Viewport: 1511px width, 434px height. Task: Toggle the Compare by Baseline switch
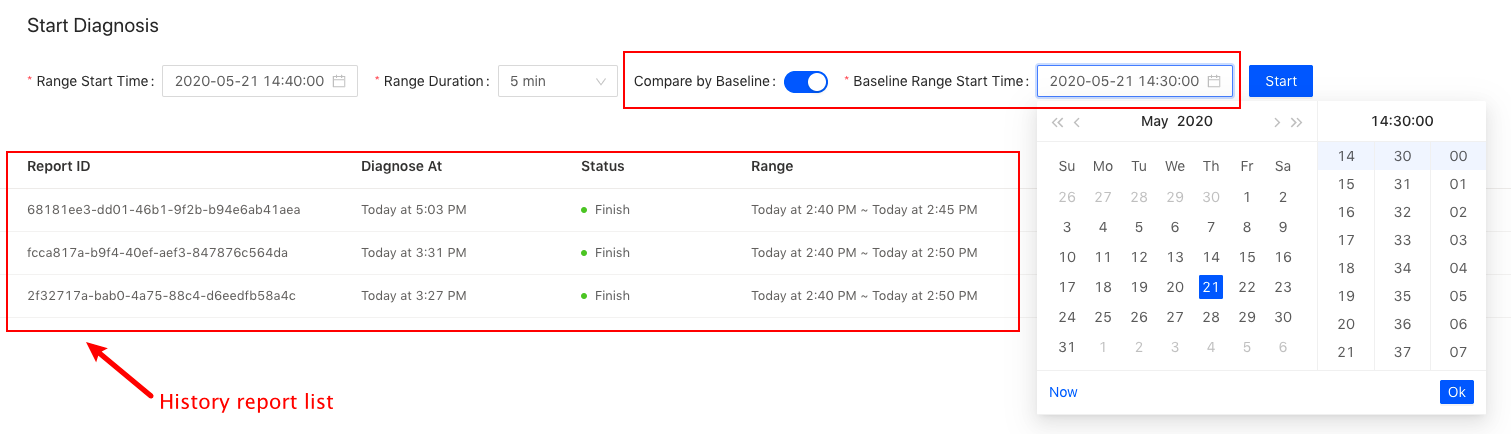coord(805,81)
